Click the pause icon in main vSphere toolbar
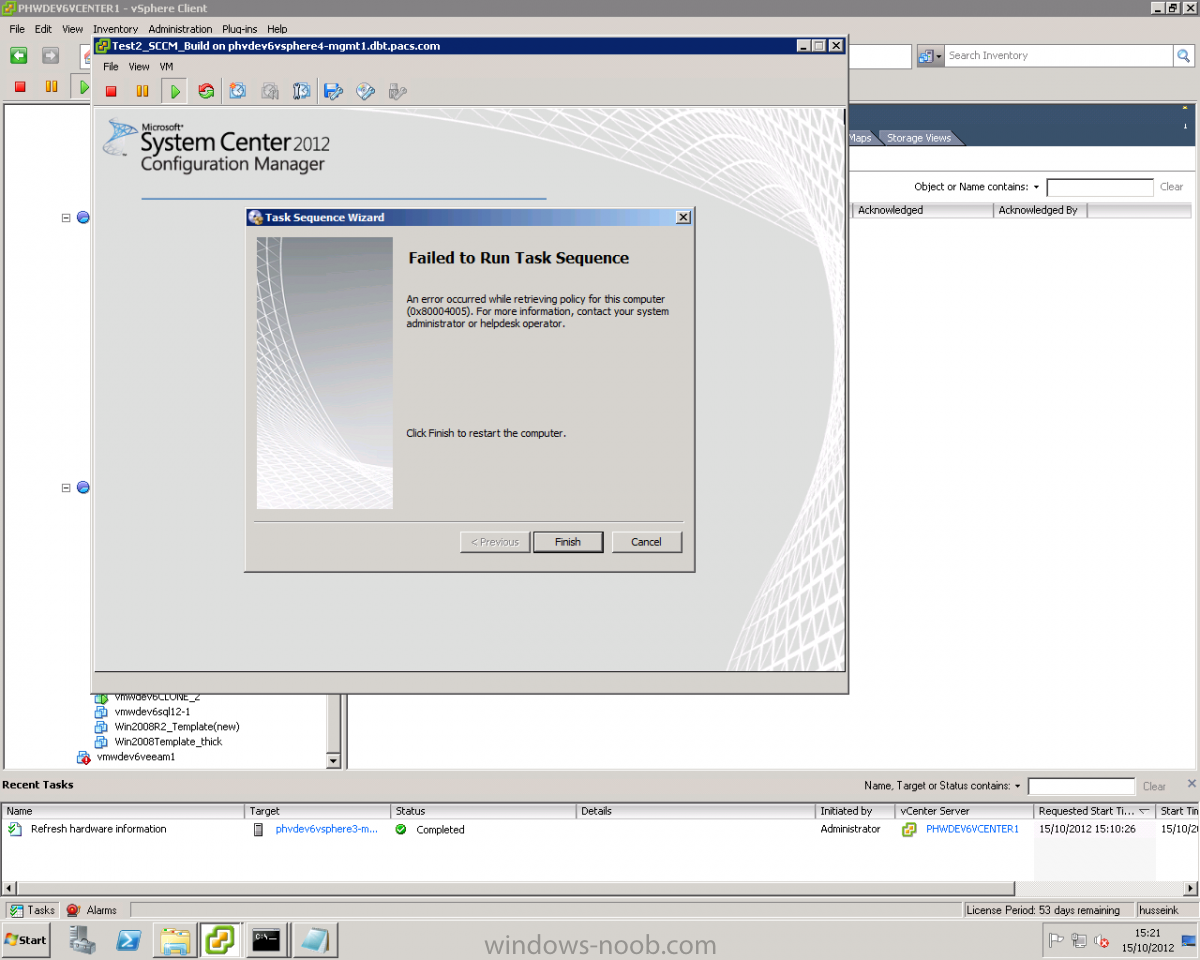Screen dimensions: 1200x960 [51, 87]
